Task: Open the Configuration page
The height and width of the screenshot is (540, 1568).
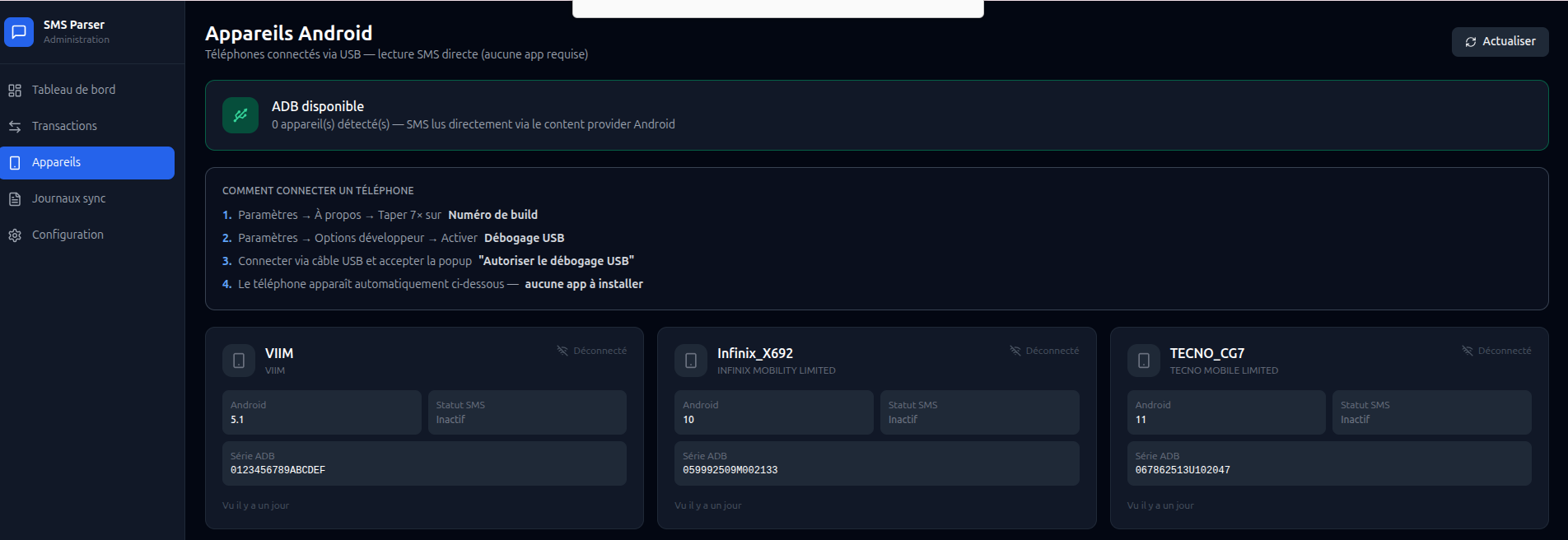Action: point(87,235)
